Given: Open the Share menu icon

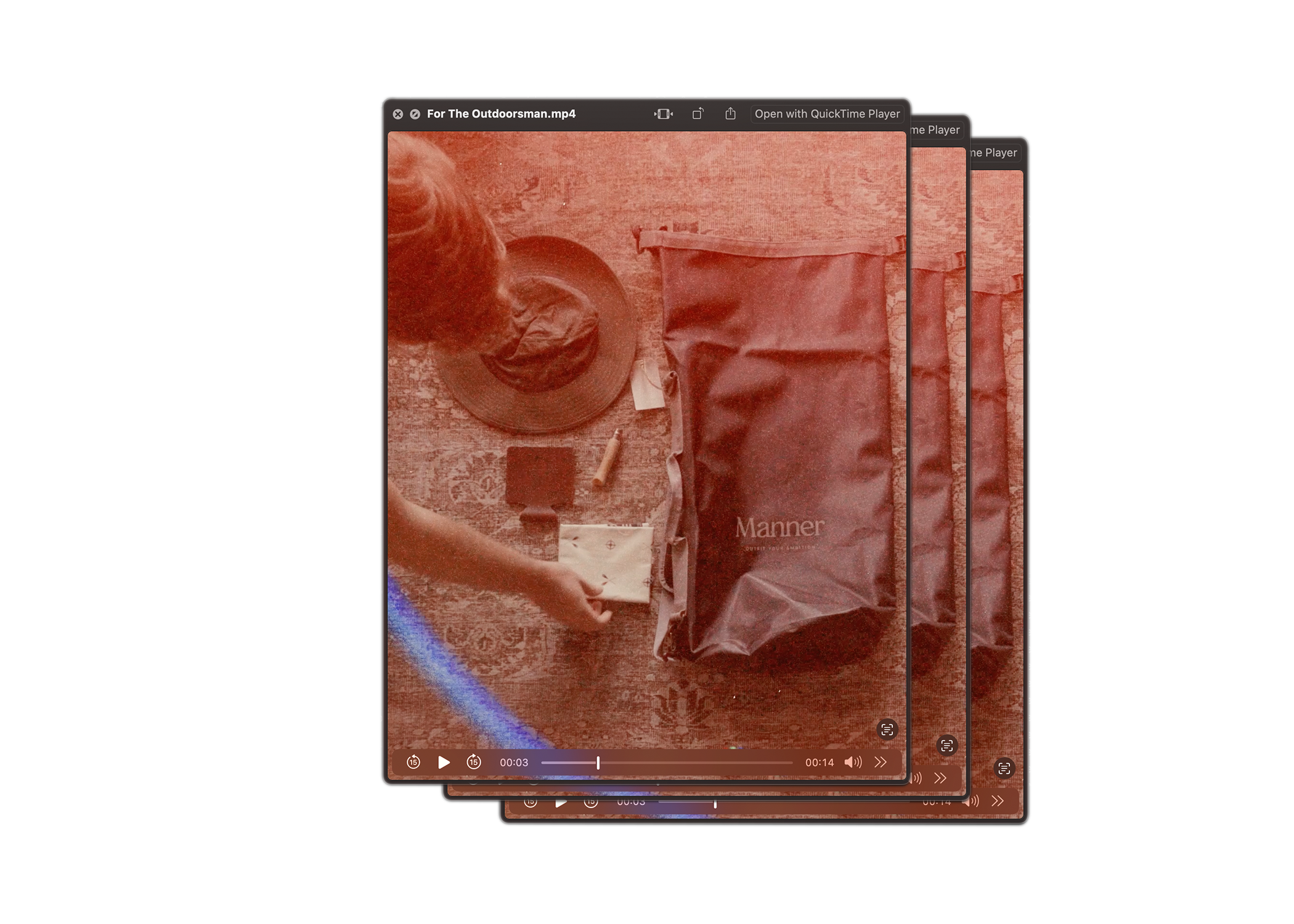Looking at the screenshot, I should coord(730,114).
